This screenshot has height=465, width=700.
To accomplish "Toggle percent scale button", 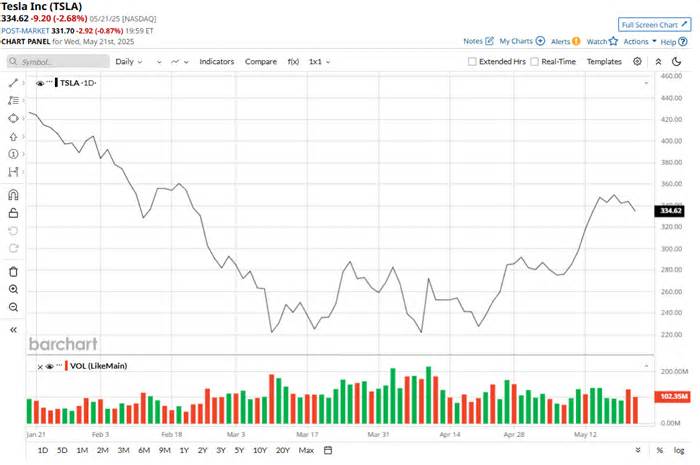I will coord(659,451).
